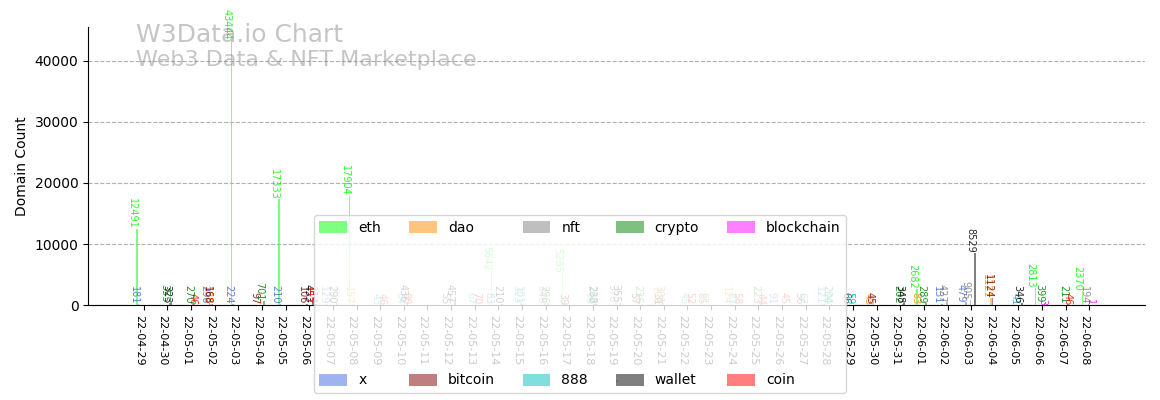Click the 40000 y-axis tick label
Image resolution: width=1160 pixels, height=400 pixels.
pos(55,61)
